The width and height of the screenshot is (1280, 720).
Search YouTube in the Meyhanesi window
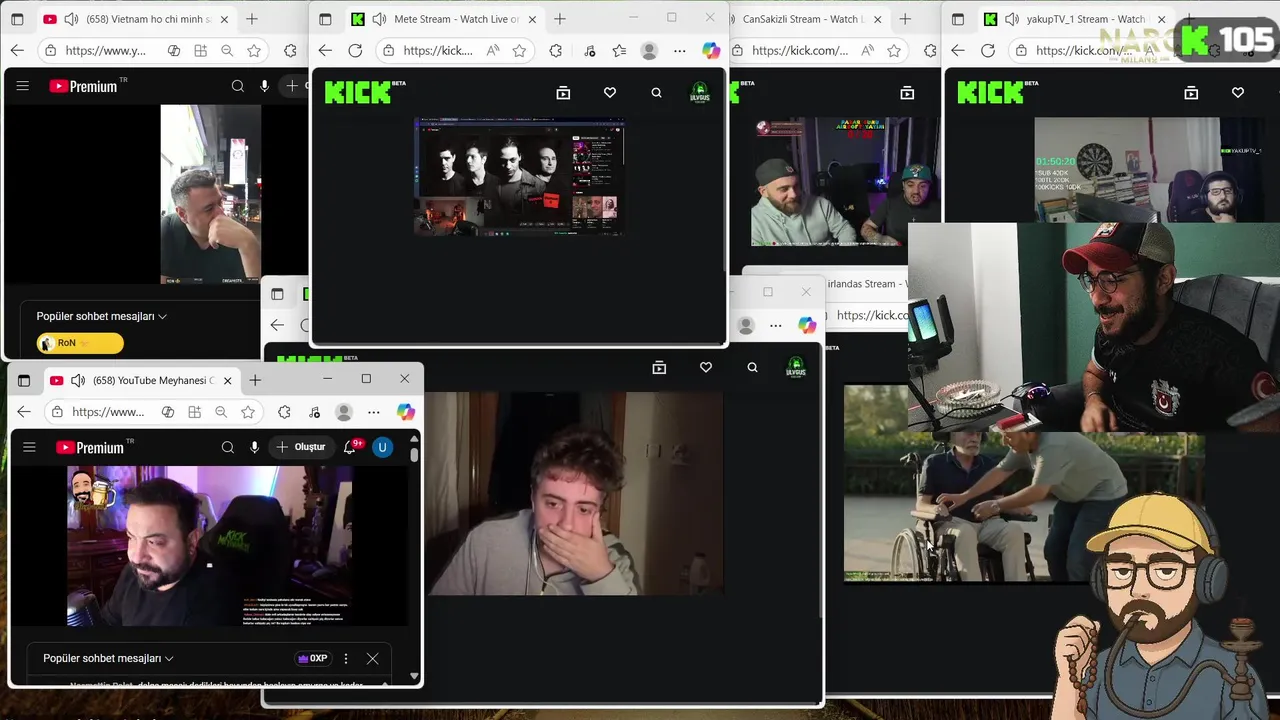(228, 447)
